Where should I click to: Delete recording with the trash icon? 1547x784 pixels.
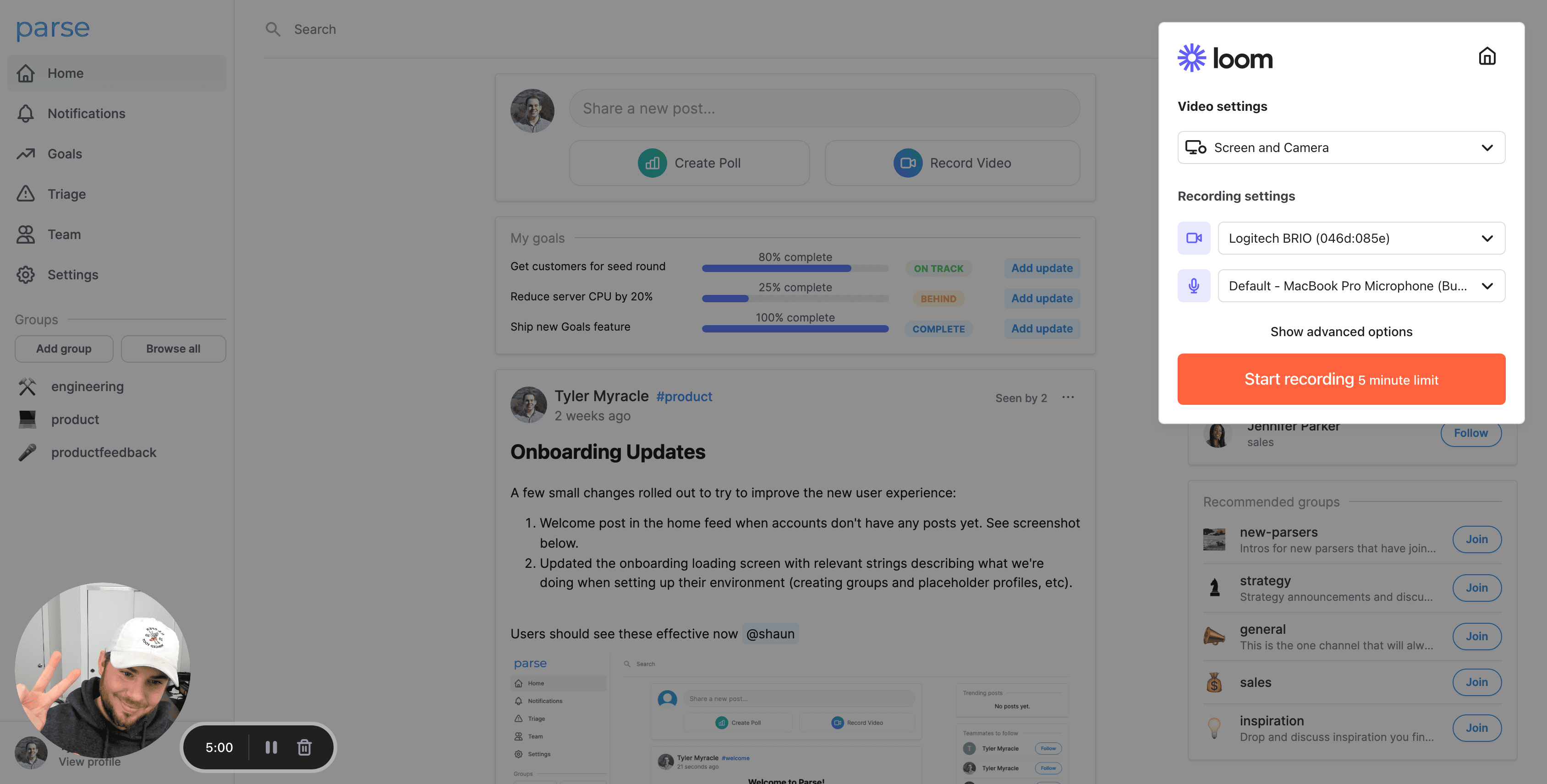(x=304, y=747)
